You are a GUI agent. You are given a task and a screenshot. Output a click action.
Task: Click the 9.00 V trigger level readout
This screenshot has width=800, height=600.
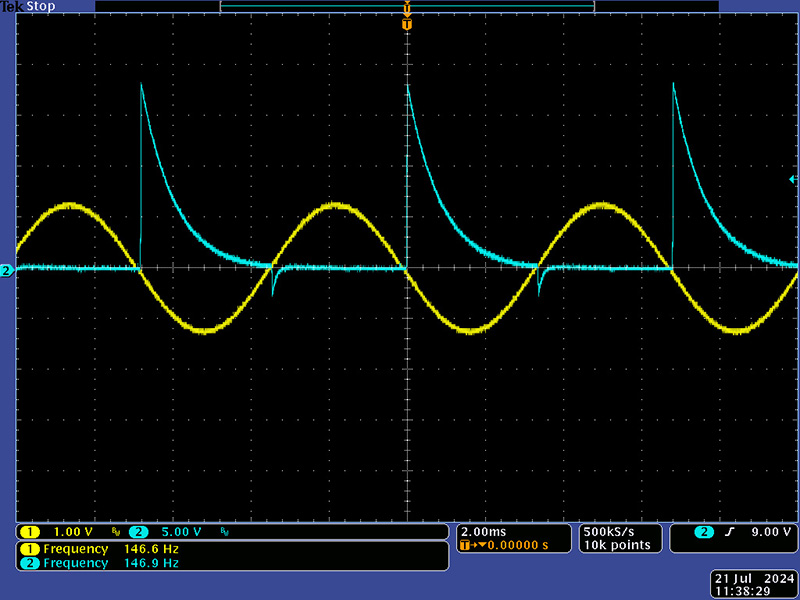(769, 532)
